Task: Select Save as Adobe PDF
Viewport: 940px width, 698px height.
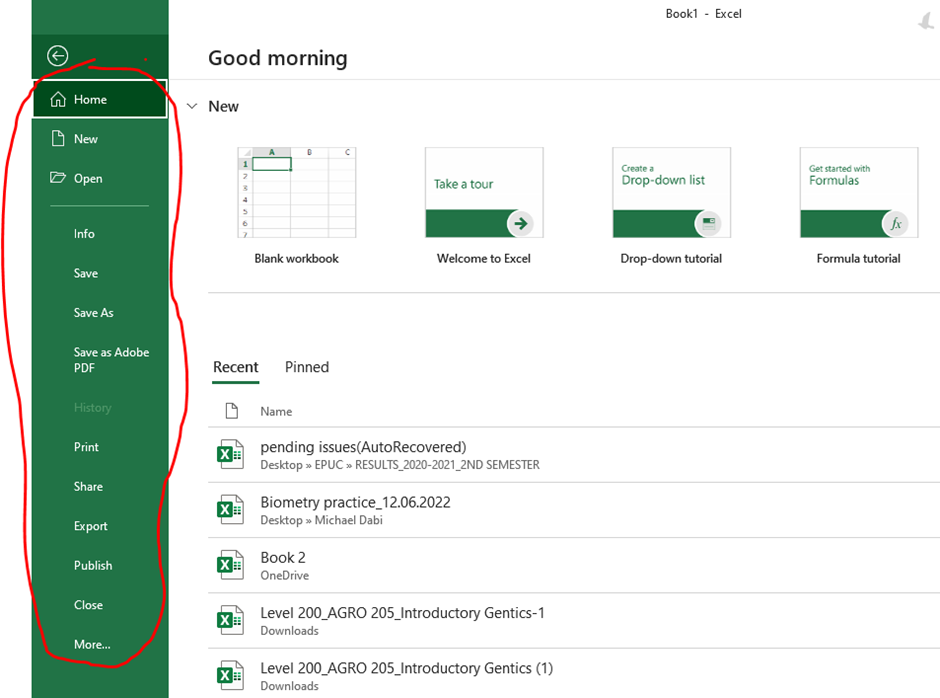Action: [x=112, y=360]
